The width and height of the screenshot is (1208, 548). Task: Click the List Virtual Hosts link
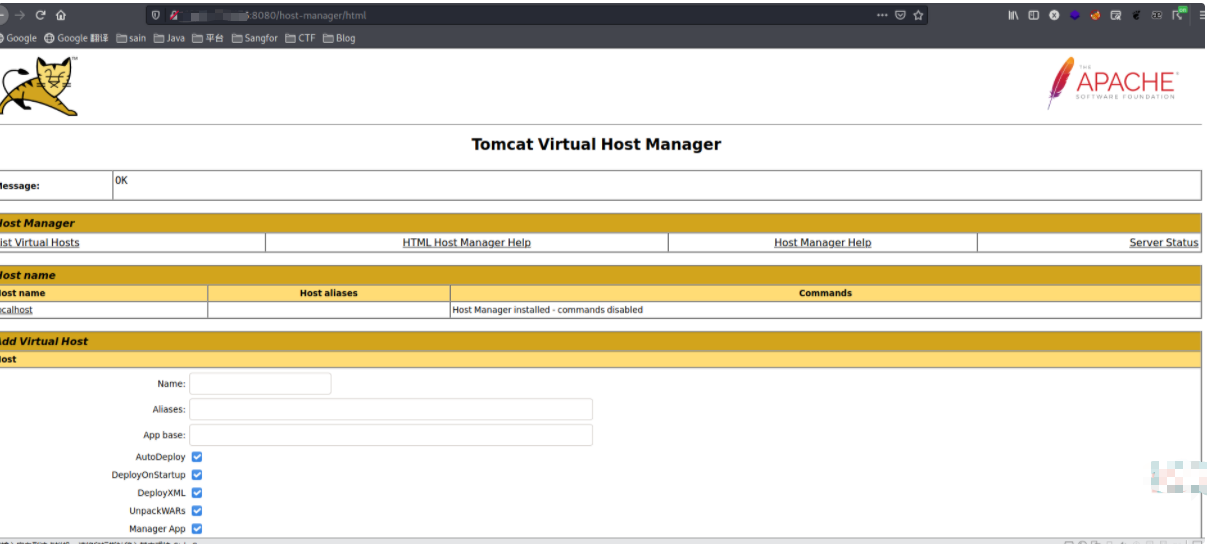[x=39, y=243]
